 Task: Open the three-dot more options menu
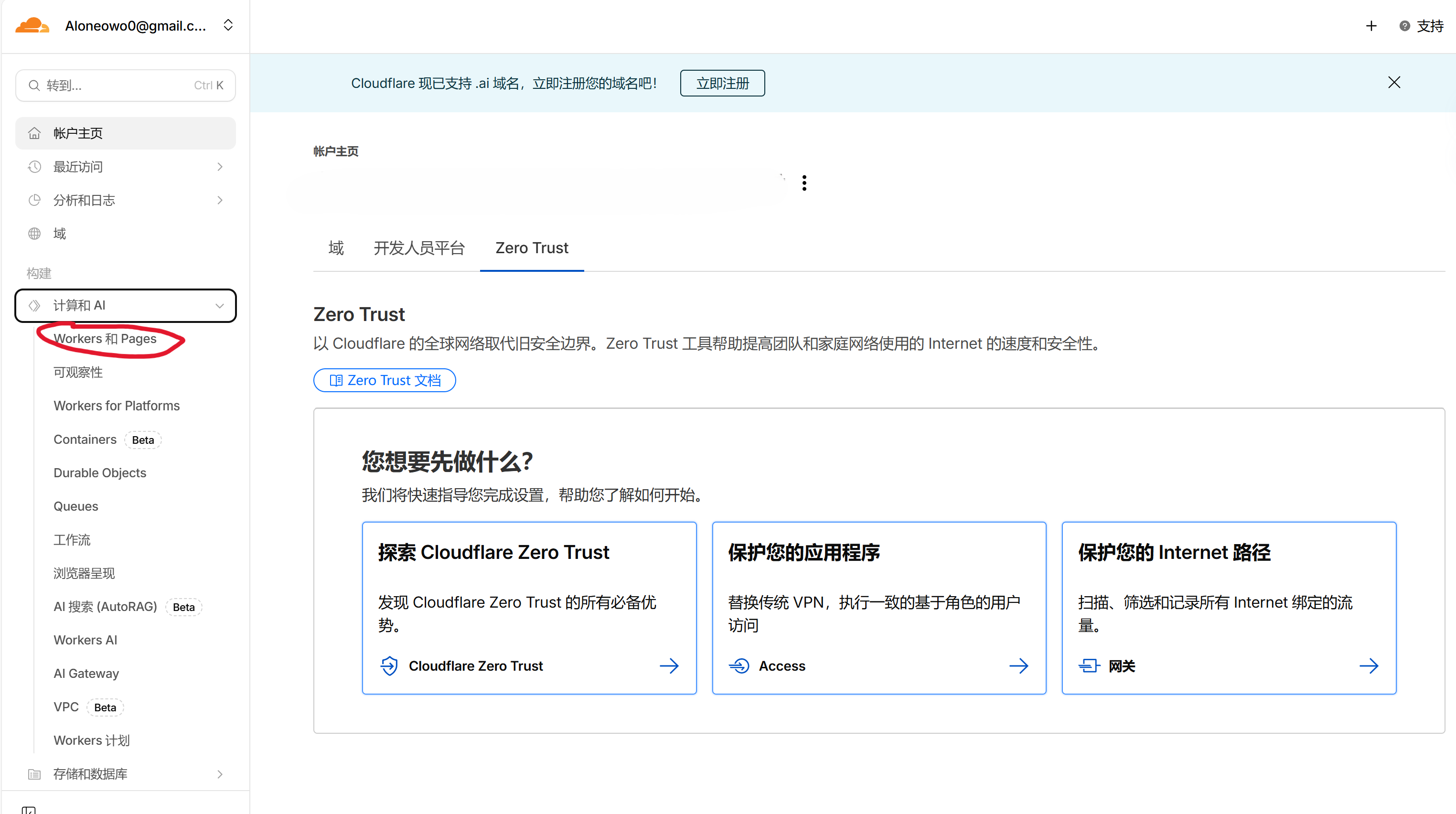(x=804, y=182)
